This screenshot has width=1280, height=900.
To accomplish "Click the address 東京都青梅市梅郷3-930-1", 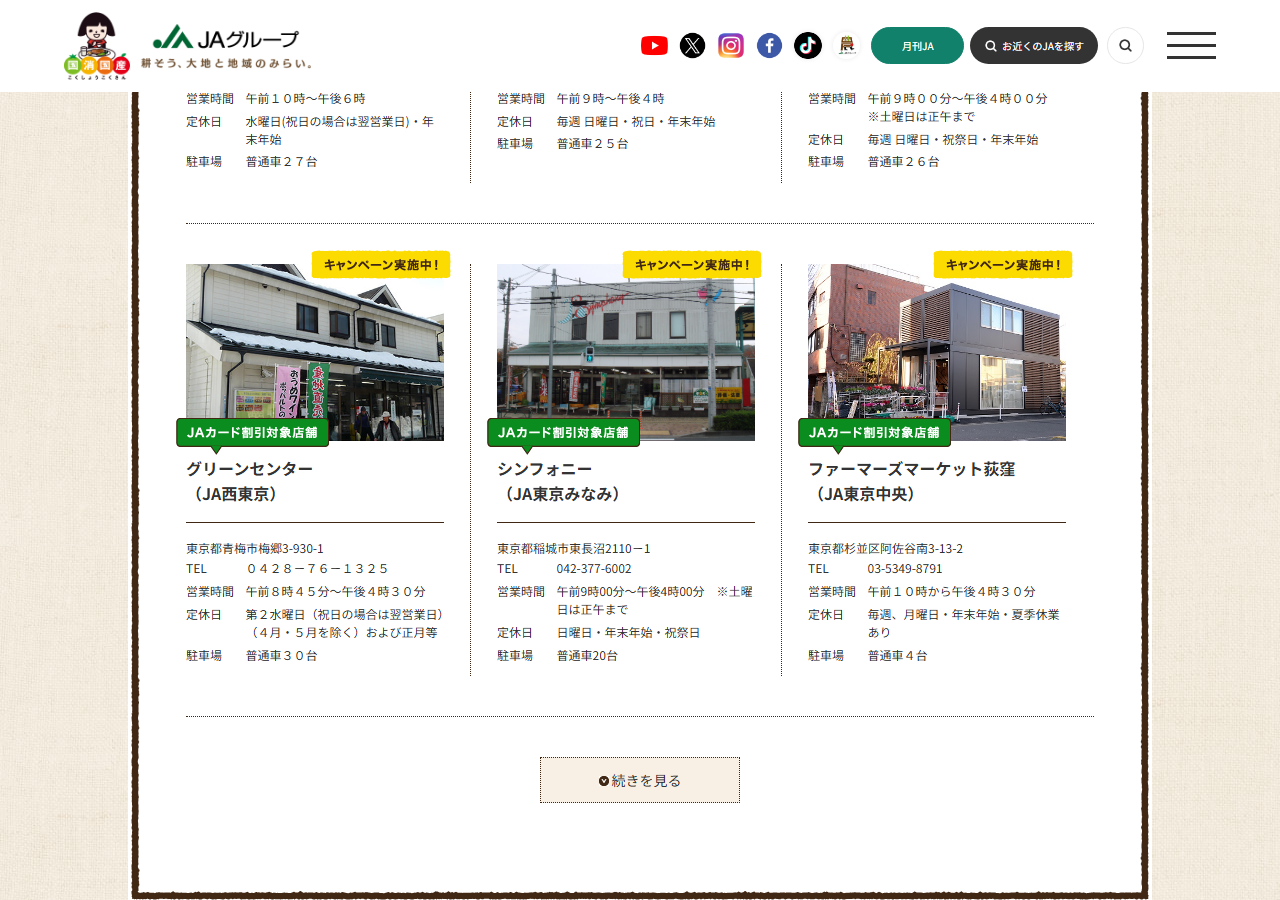I will 255,548.
